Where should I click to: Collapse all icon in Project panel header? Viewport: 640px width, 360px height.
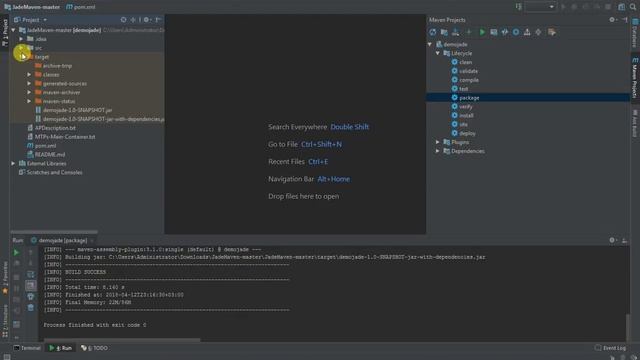click(133, 20)
